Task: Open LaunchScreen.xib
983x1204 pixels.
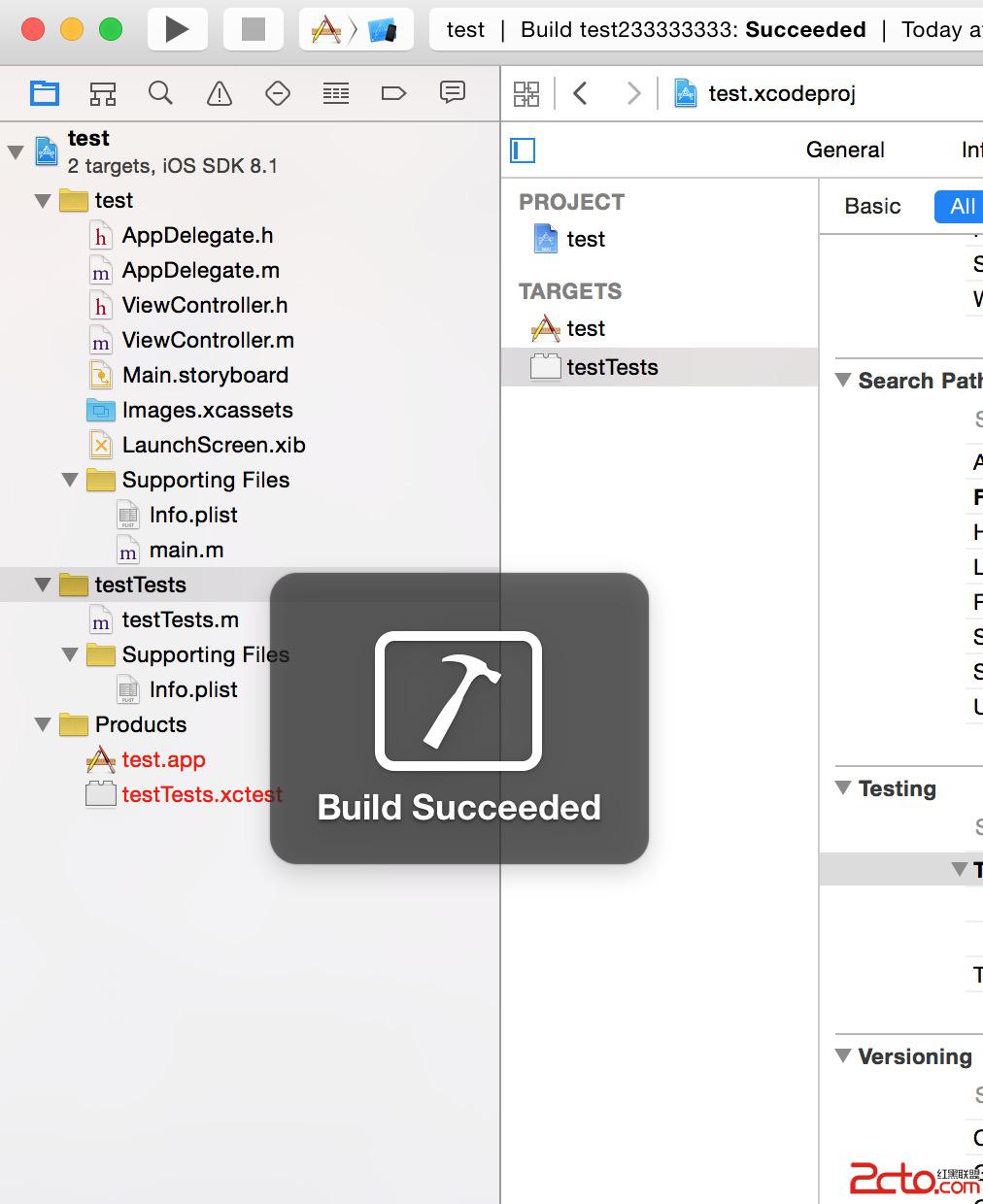Action: coord(214,445)
